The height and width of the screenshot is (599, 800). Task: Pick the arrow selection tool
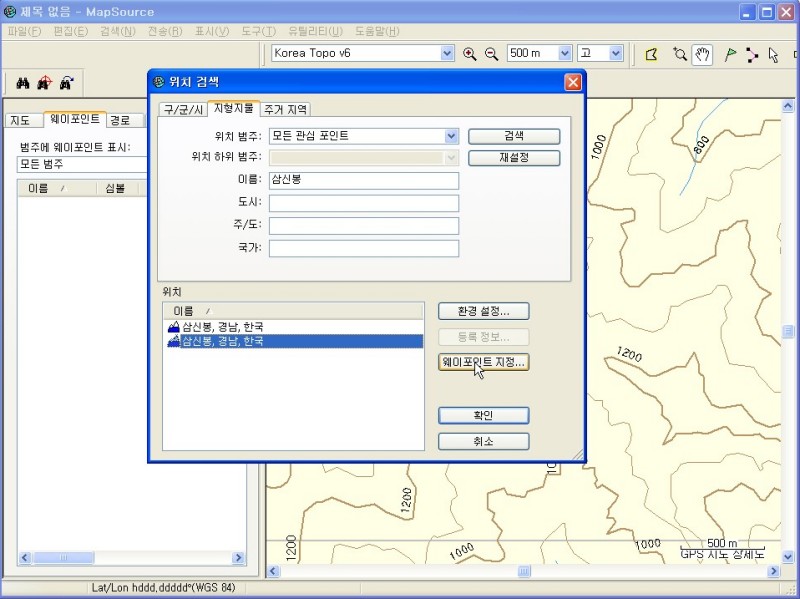(x=773, y=54)
